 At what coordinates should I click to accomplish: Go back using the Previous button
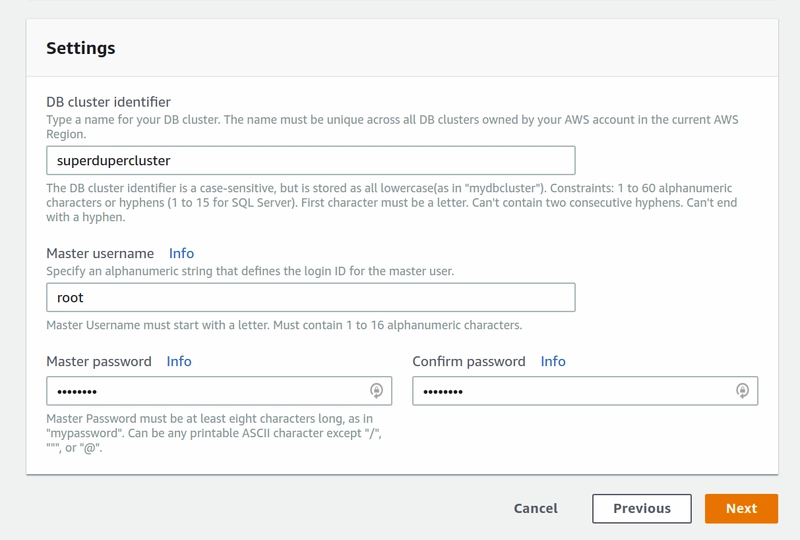point(642,508)
